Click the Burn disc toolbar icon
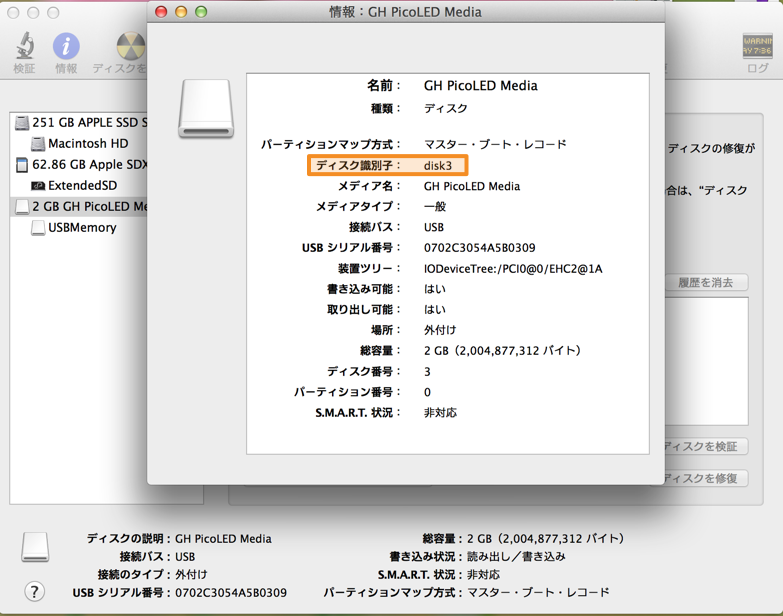The image size is (783, 616). tap(132, 46)
